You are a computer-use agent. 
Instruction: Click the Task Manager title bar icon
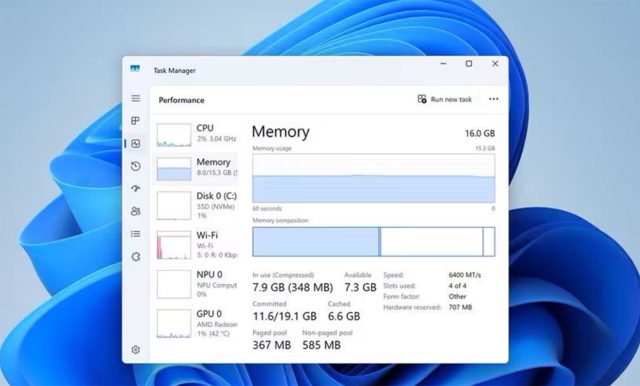click(x=135, y=69)
